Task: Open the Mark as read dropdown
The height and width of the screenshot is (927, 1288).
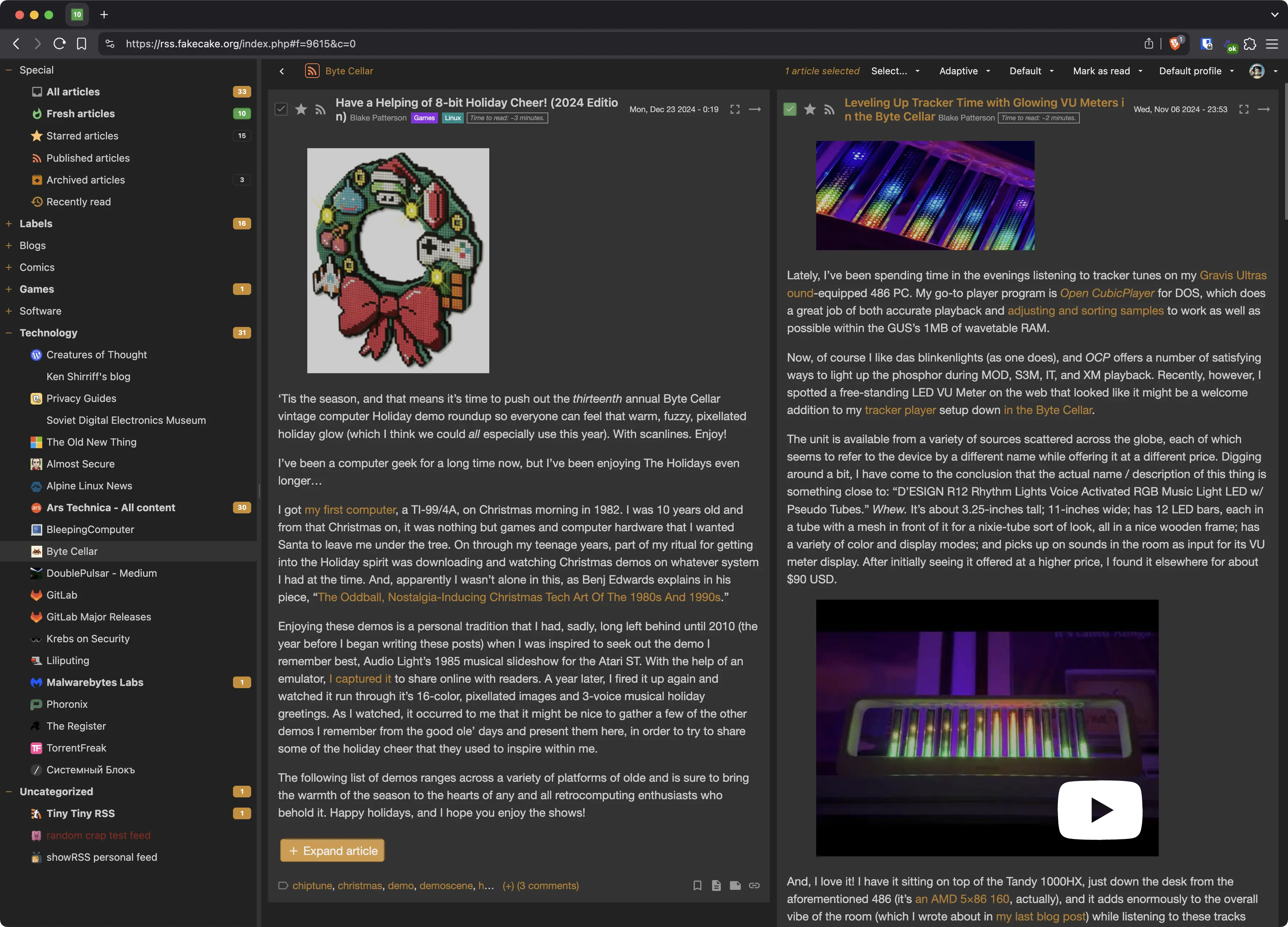Action: (x=1107, y=71)
